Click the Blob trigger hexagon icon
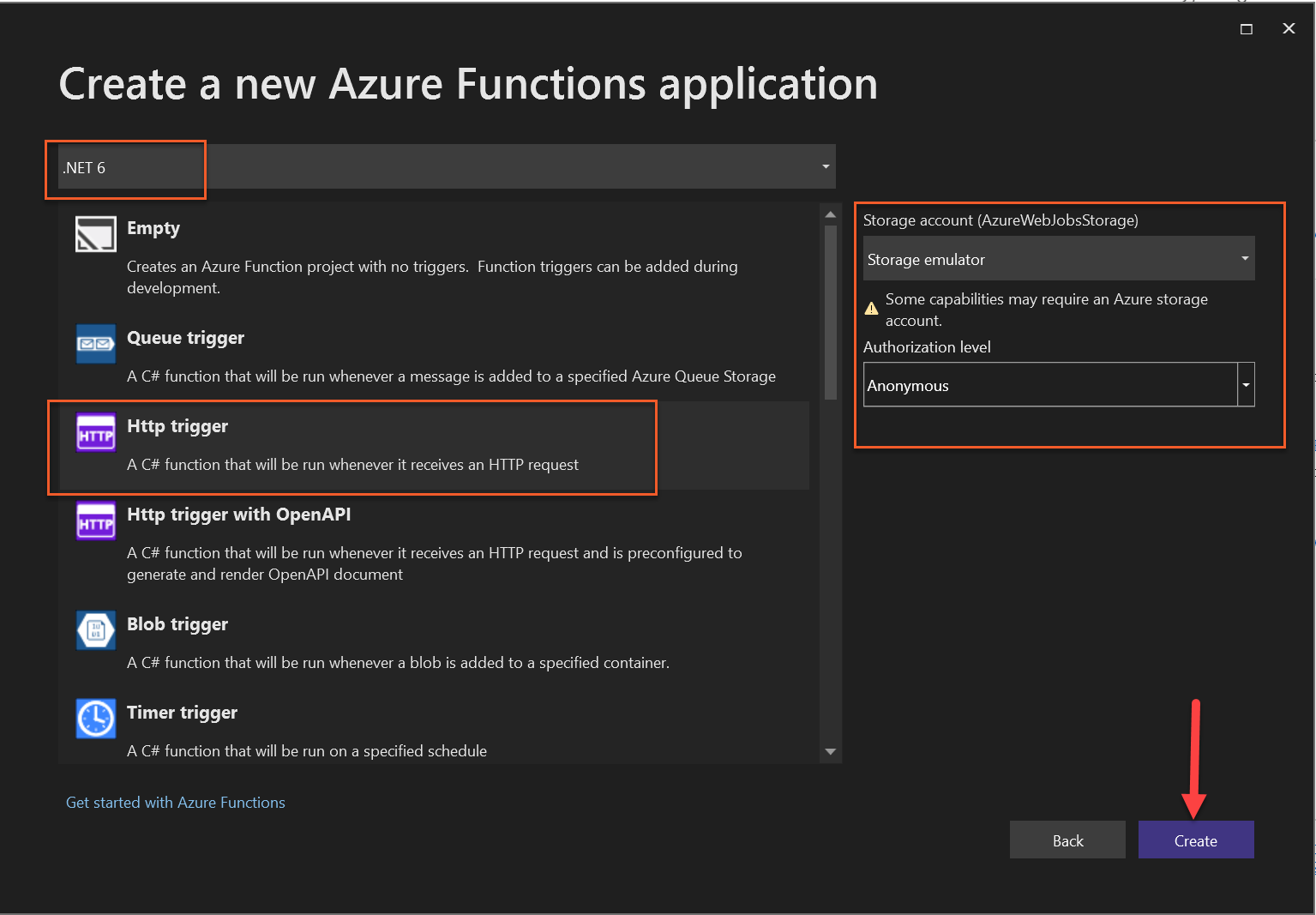1316x915 pixels. pos(95,630)
